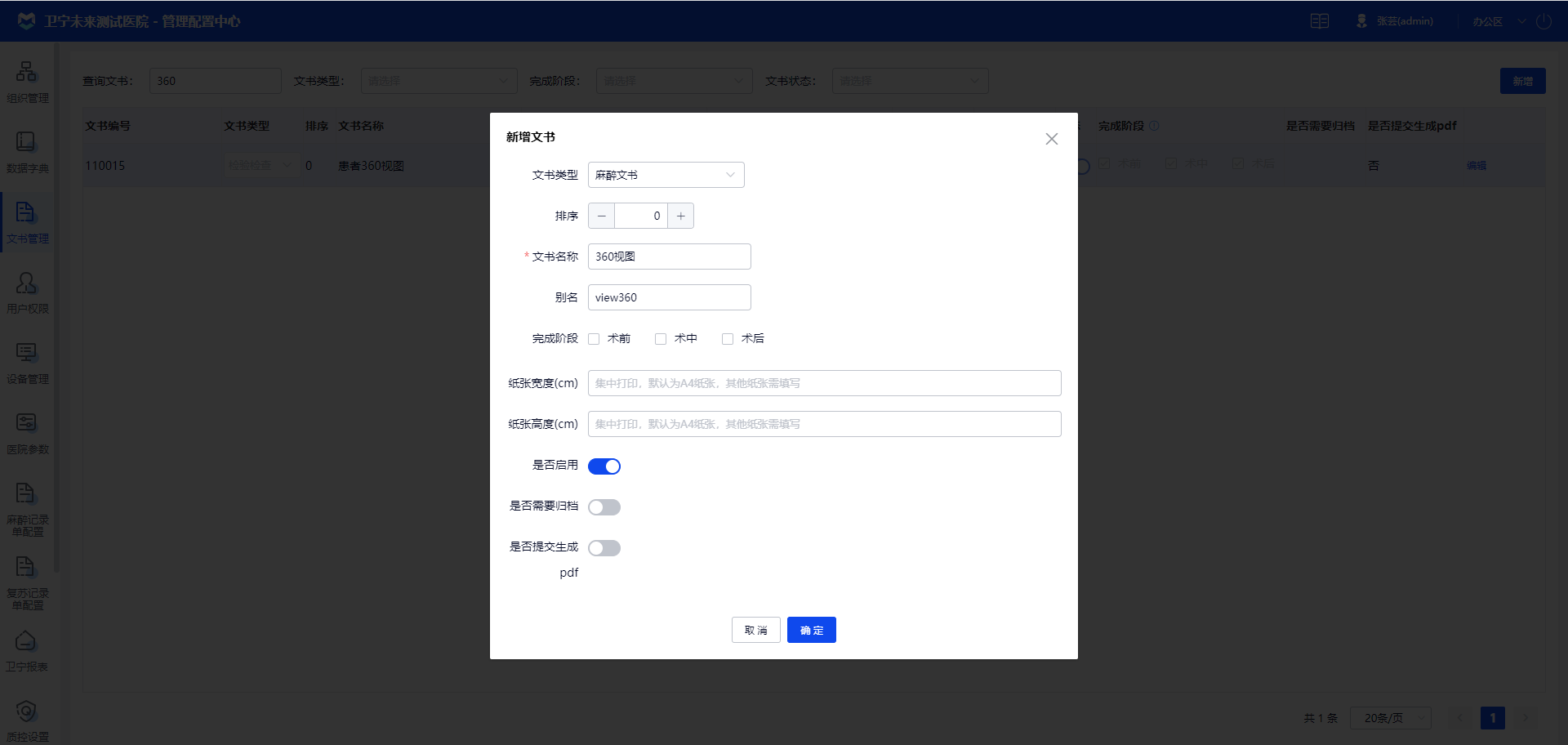Open 设备管理 sidebar icon
Viewport: 1568px width, 745px height.
coord(26,352)
